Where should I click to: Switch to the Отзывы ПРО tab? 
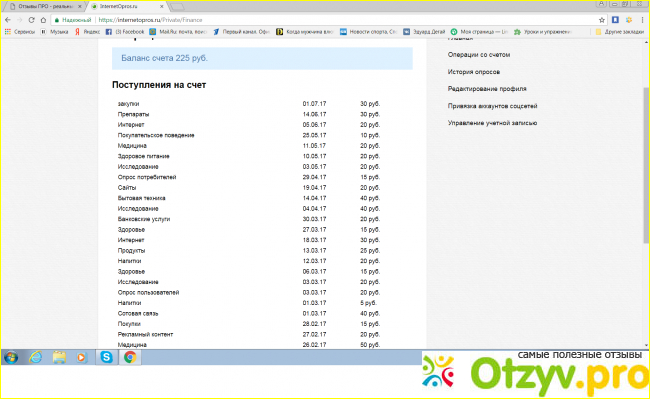(46, 6)
